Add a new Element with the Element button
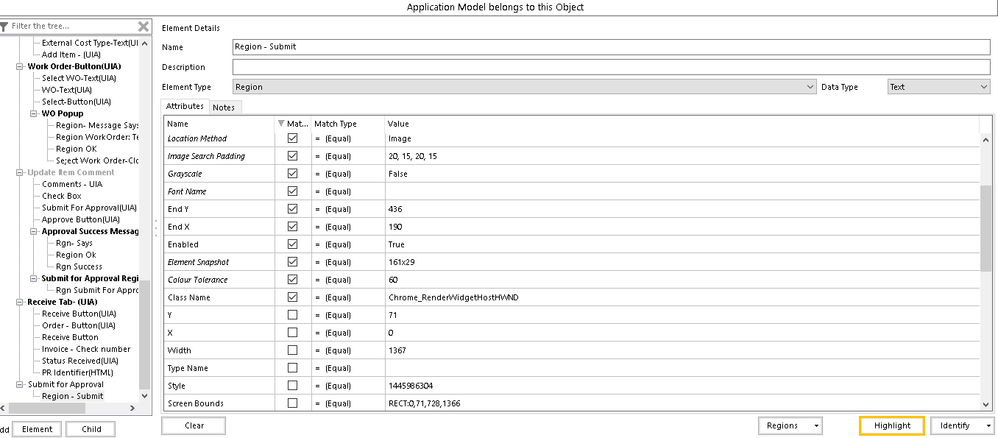The height and width of the screenshot is (438, 998). (x=37, y=429)
